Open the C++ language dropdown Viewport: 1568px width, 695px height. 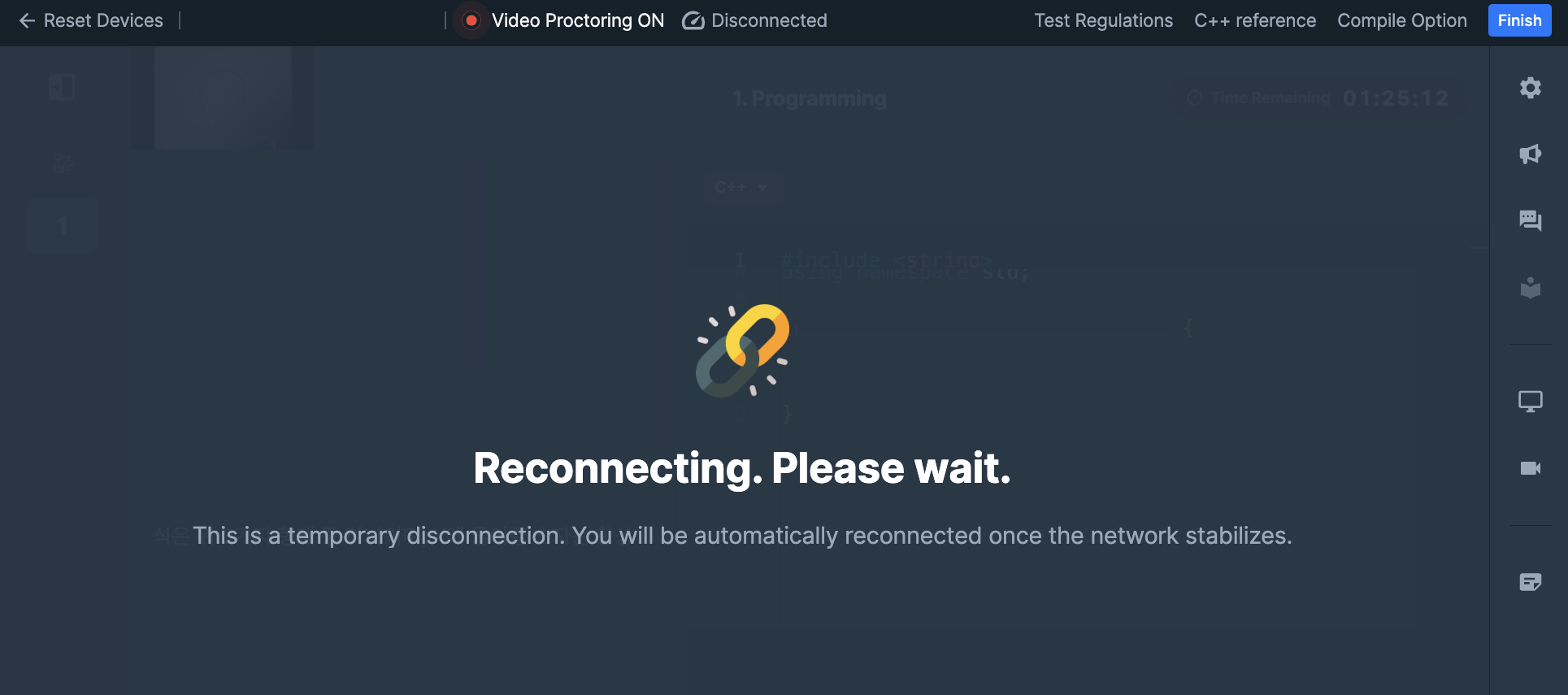point(742,188)
